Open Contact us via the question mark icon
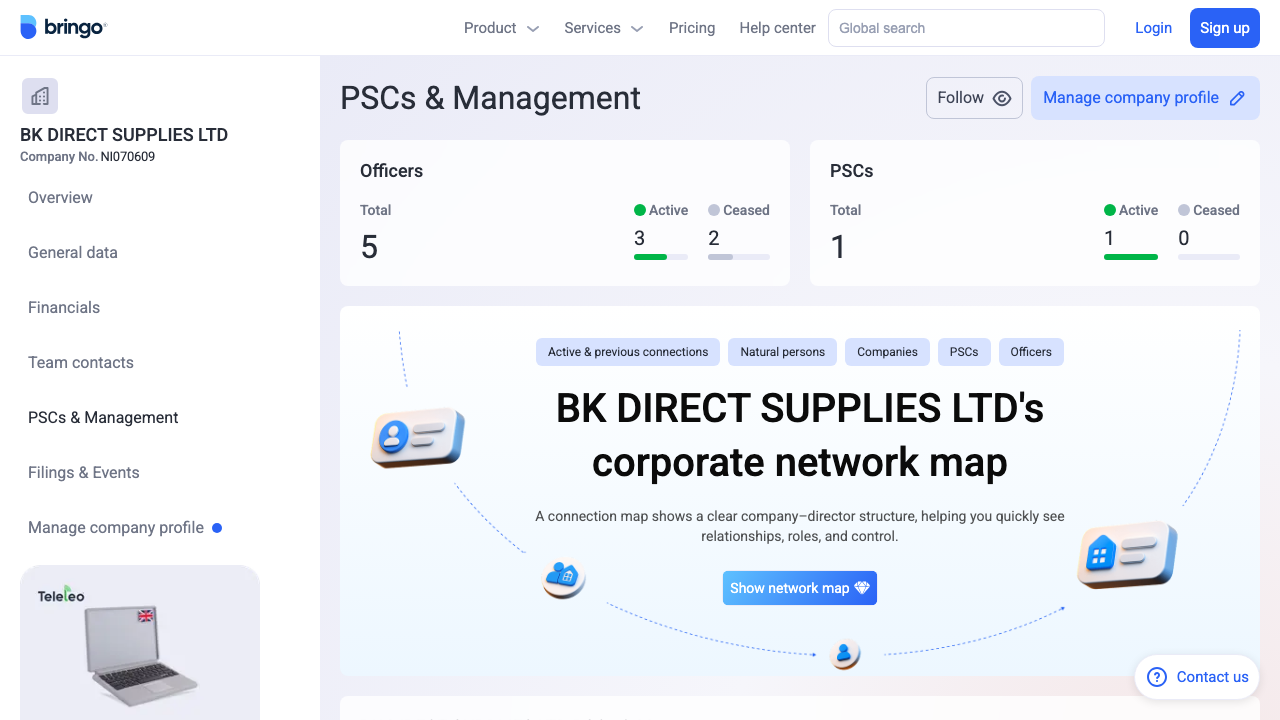The image size is (1280, 720). coord(1157,677)
